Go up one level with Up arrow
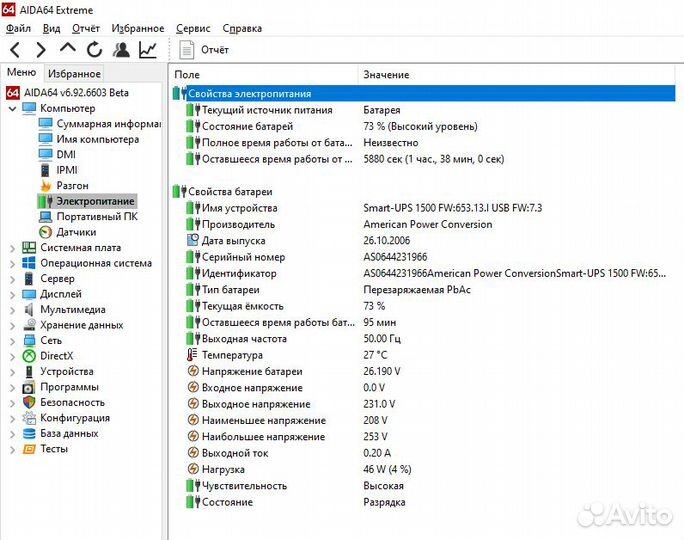Screen dimensions: 684x540 (x=68, y=48)
